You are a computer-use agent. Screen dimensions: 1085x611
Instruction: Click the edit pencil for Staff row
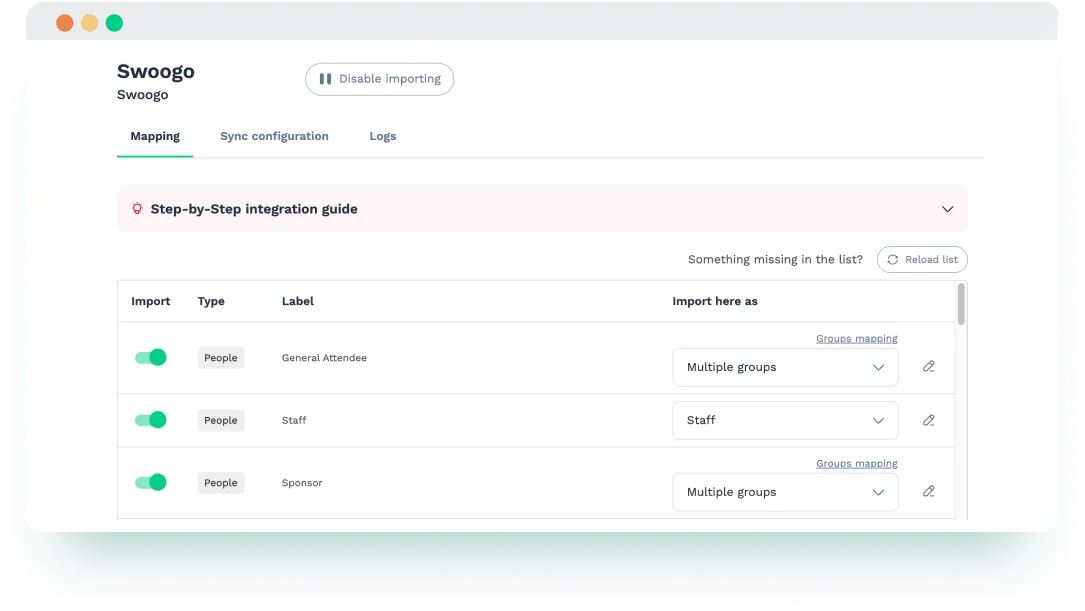(929, 420)
